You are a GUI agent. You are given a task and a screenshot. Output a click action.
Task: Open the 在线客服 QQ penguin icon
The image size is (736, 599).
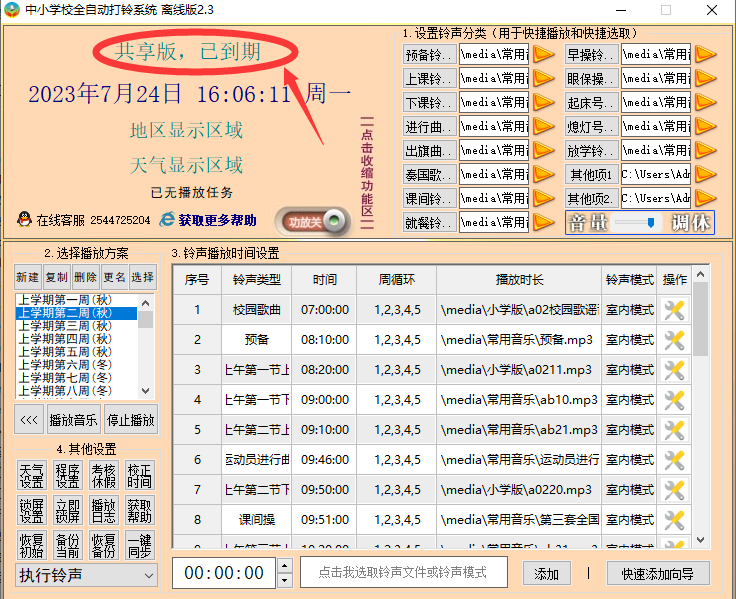(x=23, y=220)
